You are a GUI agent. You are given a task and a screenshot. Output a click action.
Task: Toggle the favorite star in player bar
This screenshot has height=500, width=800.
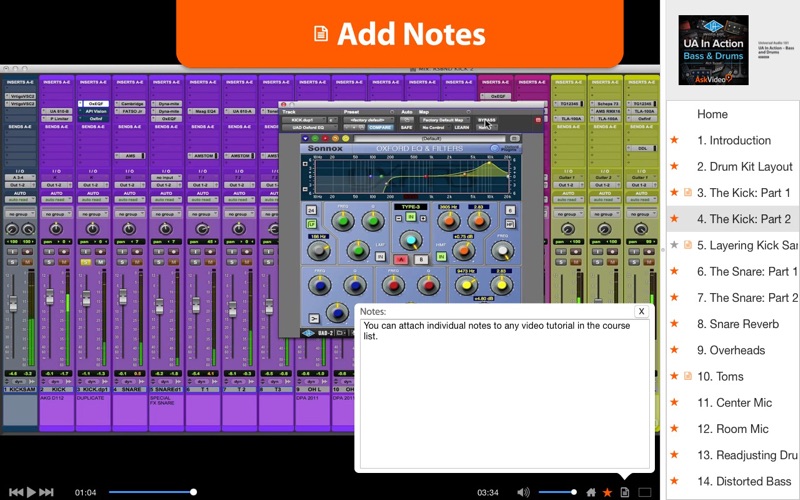tap(607, 492)
